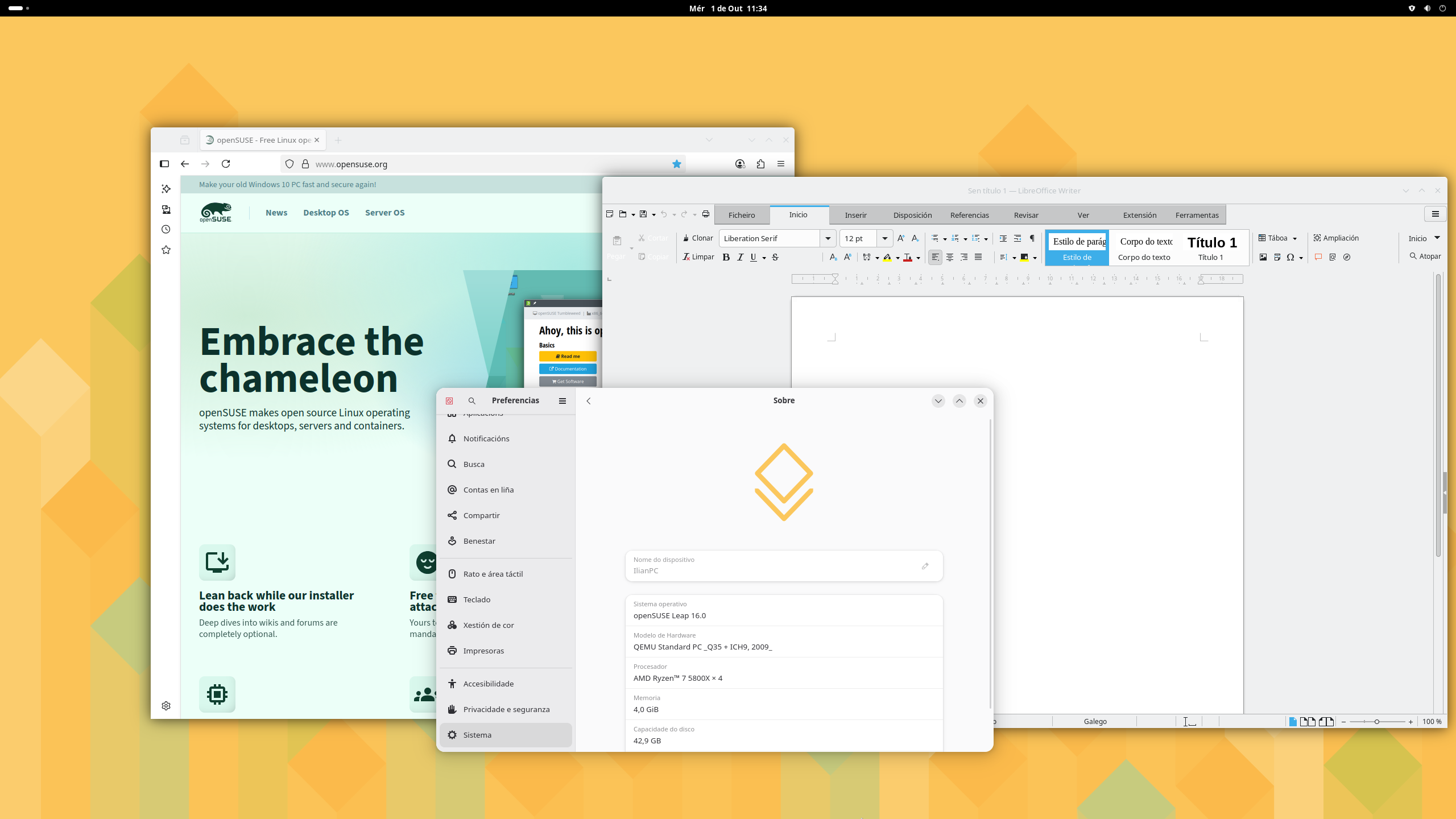Click the Writer zoom slider handle
This screenshot has height=819, width=1456.
click(x=1376, y=722)
